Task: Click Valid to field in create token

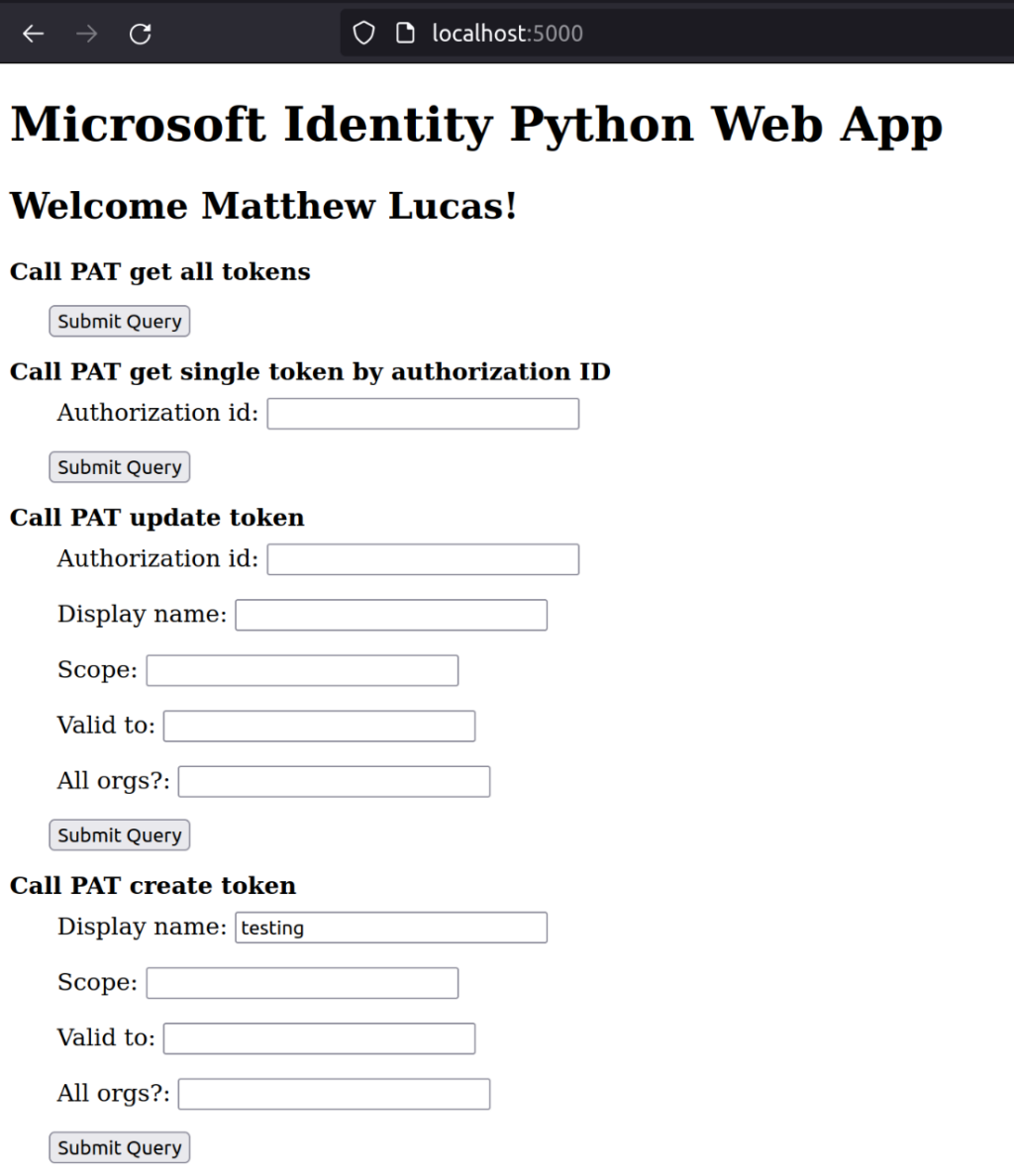Action: tap(320, 1038)
